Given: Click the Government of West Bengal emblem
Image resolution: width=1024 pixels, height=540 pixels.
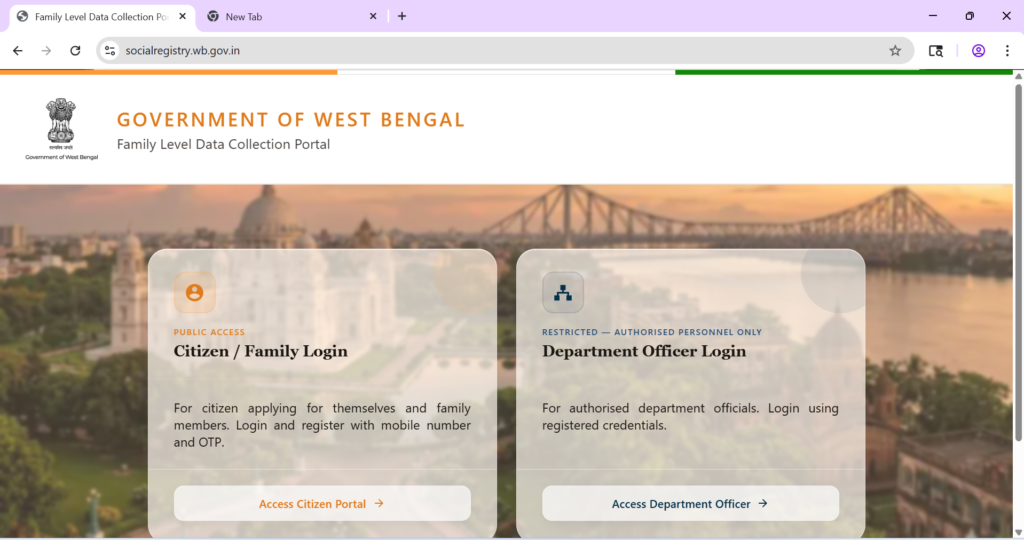Looking at the screenshot, I should [x=61, y=129].
